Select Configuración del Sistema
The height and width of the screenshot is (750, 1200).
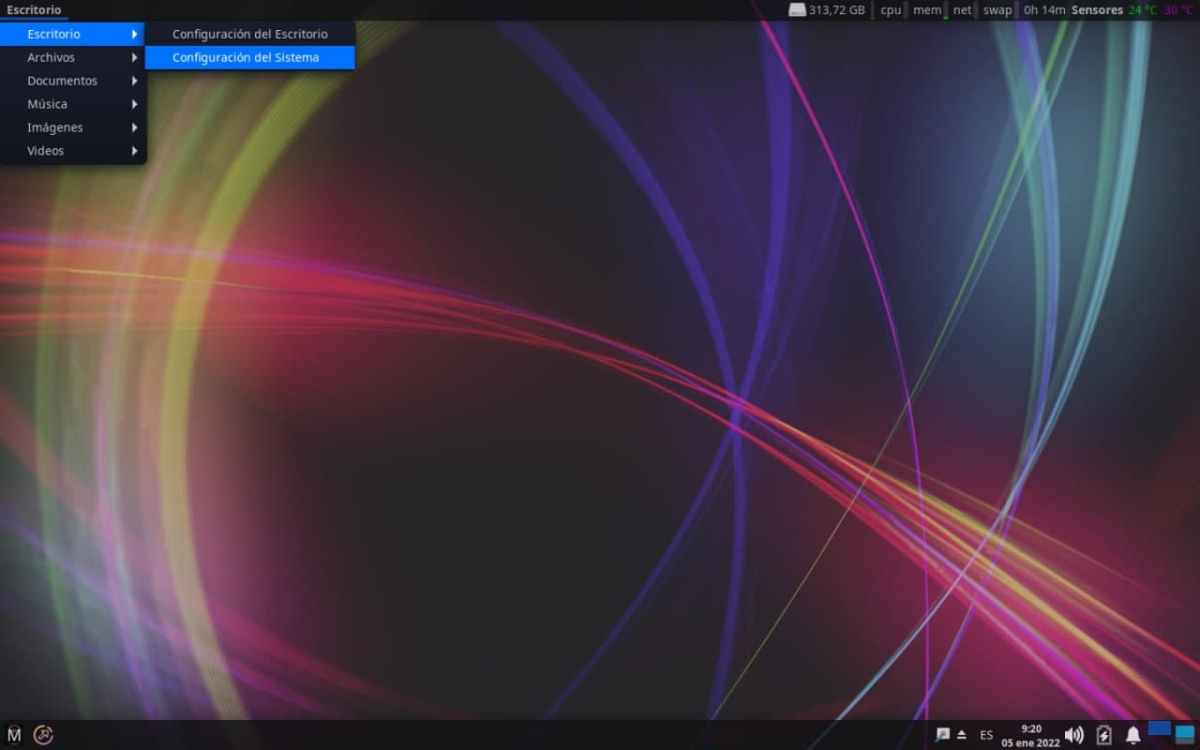click(246, 58)
